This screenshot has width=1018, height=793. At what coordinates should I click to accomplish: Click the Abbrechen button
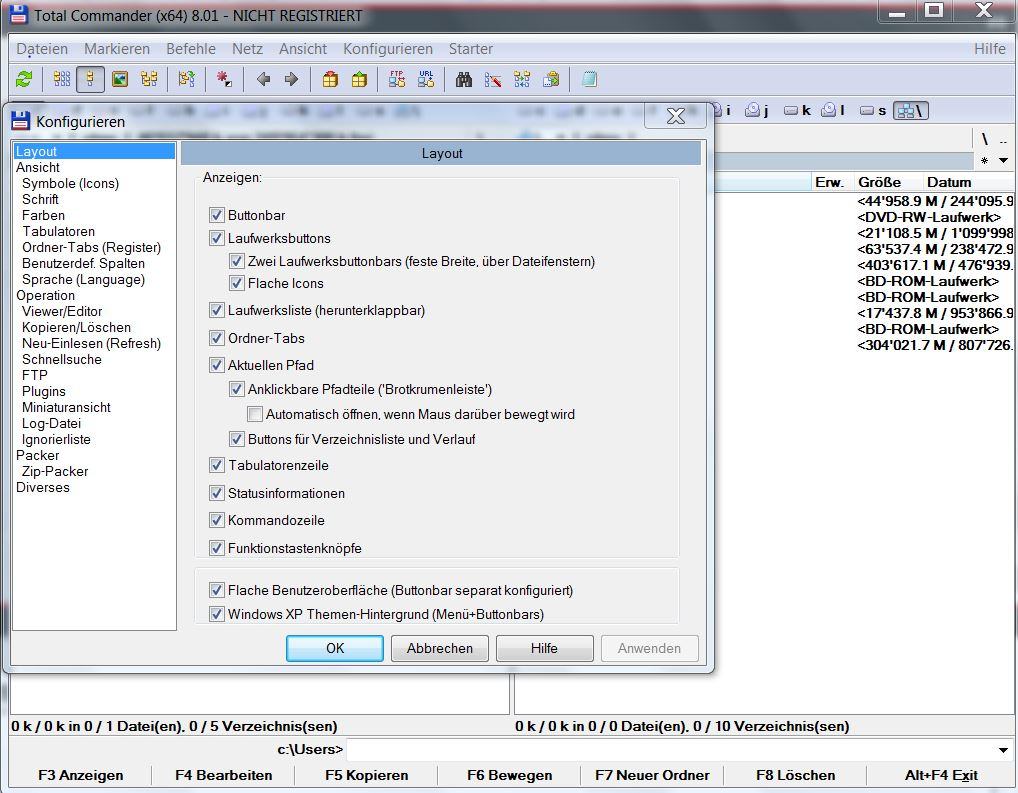coord(440,648)
